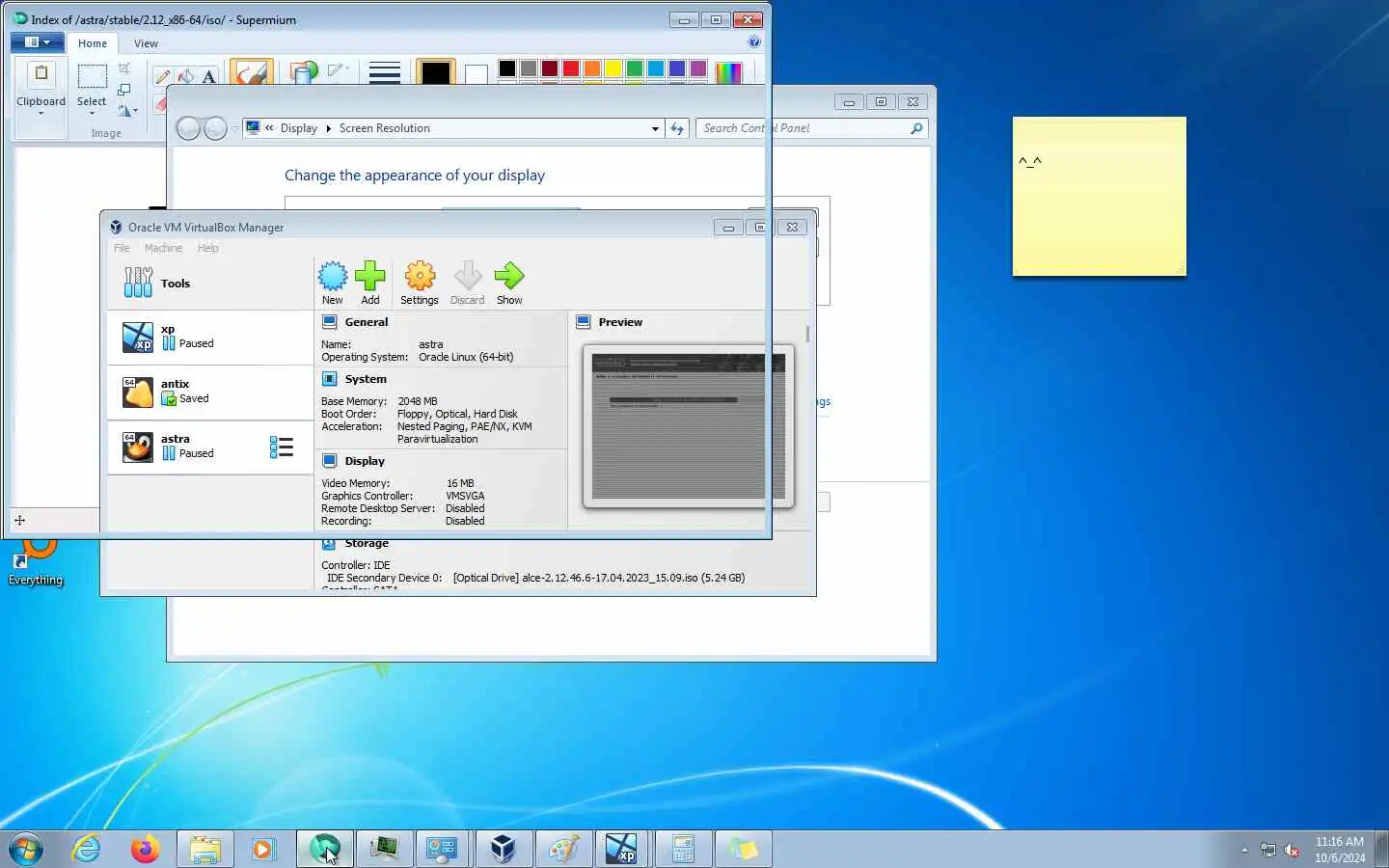Click the Resize icon in Image group
Image resolution: width=1389 pixels, height=868 pixels.
(x=124, y=89)
